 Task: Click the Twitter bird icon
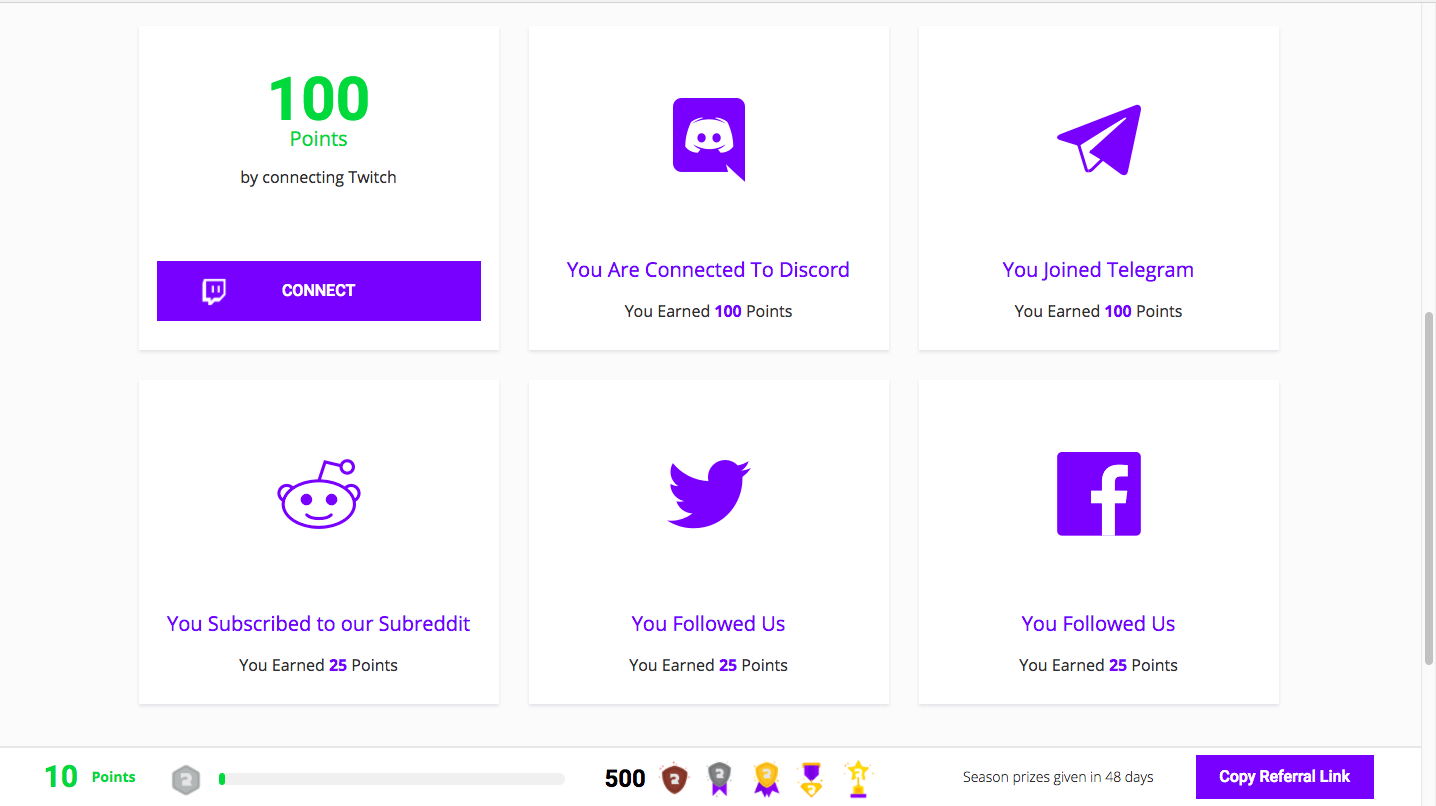click(x=708, y=494)
